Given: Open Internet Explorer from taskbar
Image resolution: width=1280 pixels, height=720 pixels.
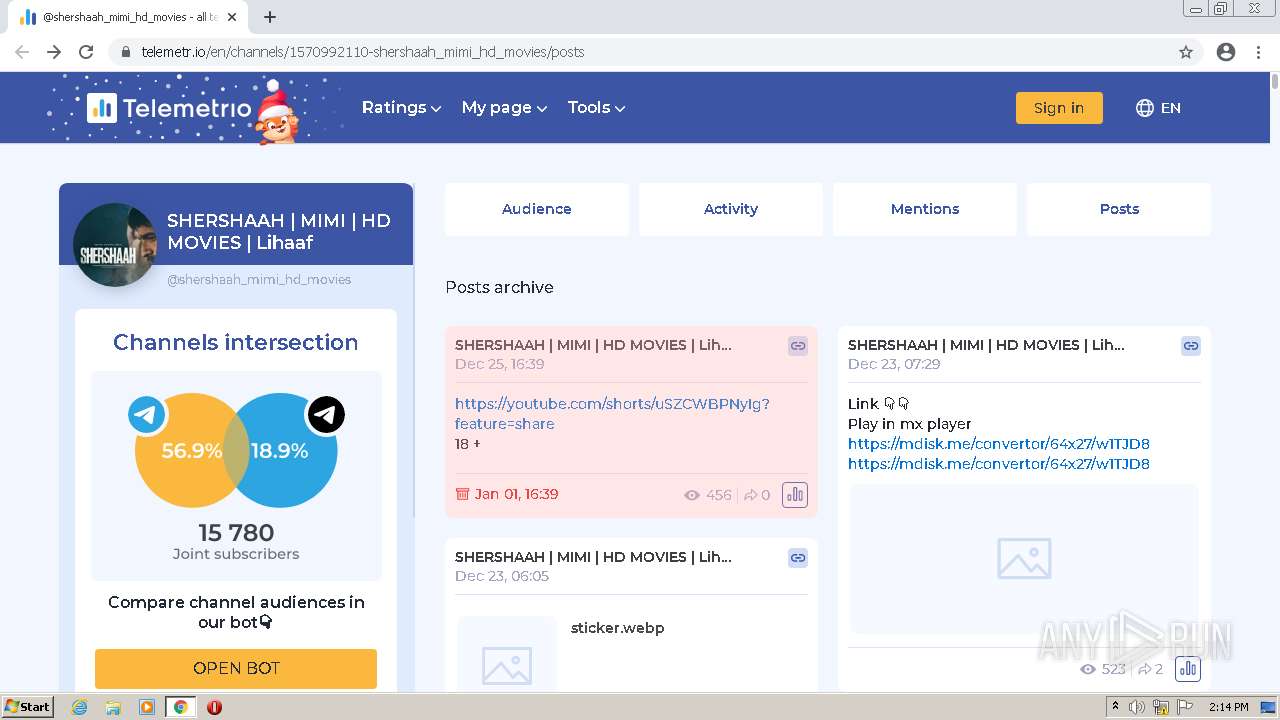Looking at the screenshot, I should [x=80, y=707].
